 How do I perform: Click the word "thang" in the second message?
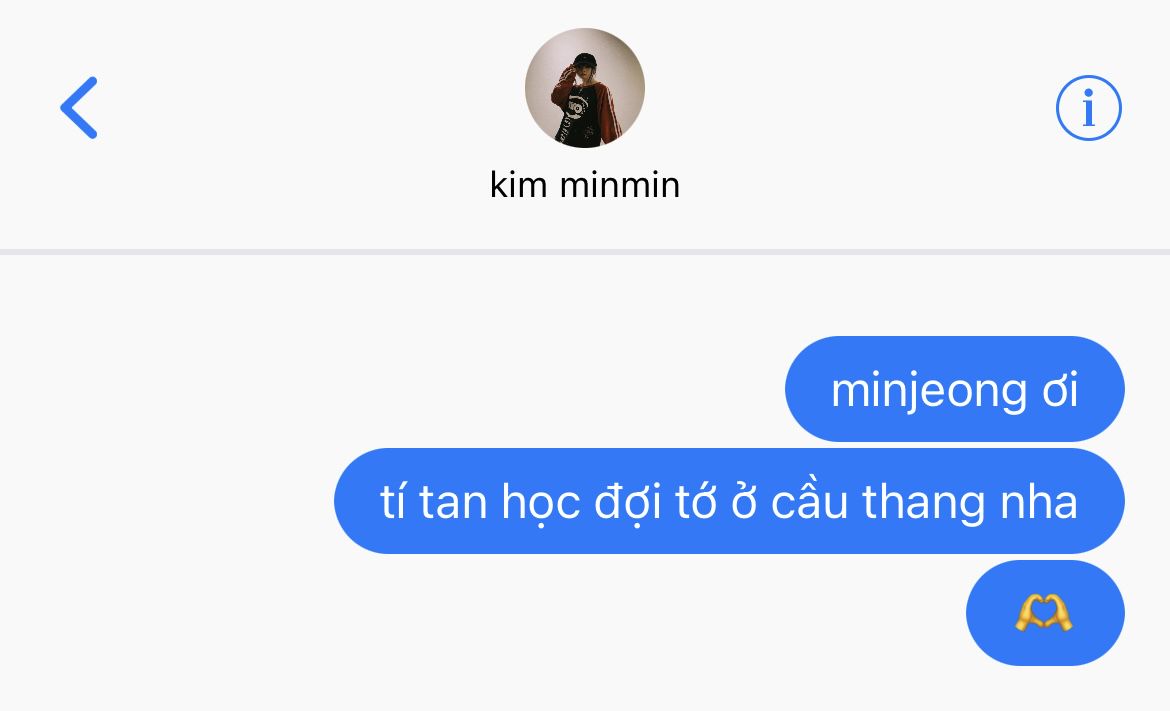[924, 502]
